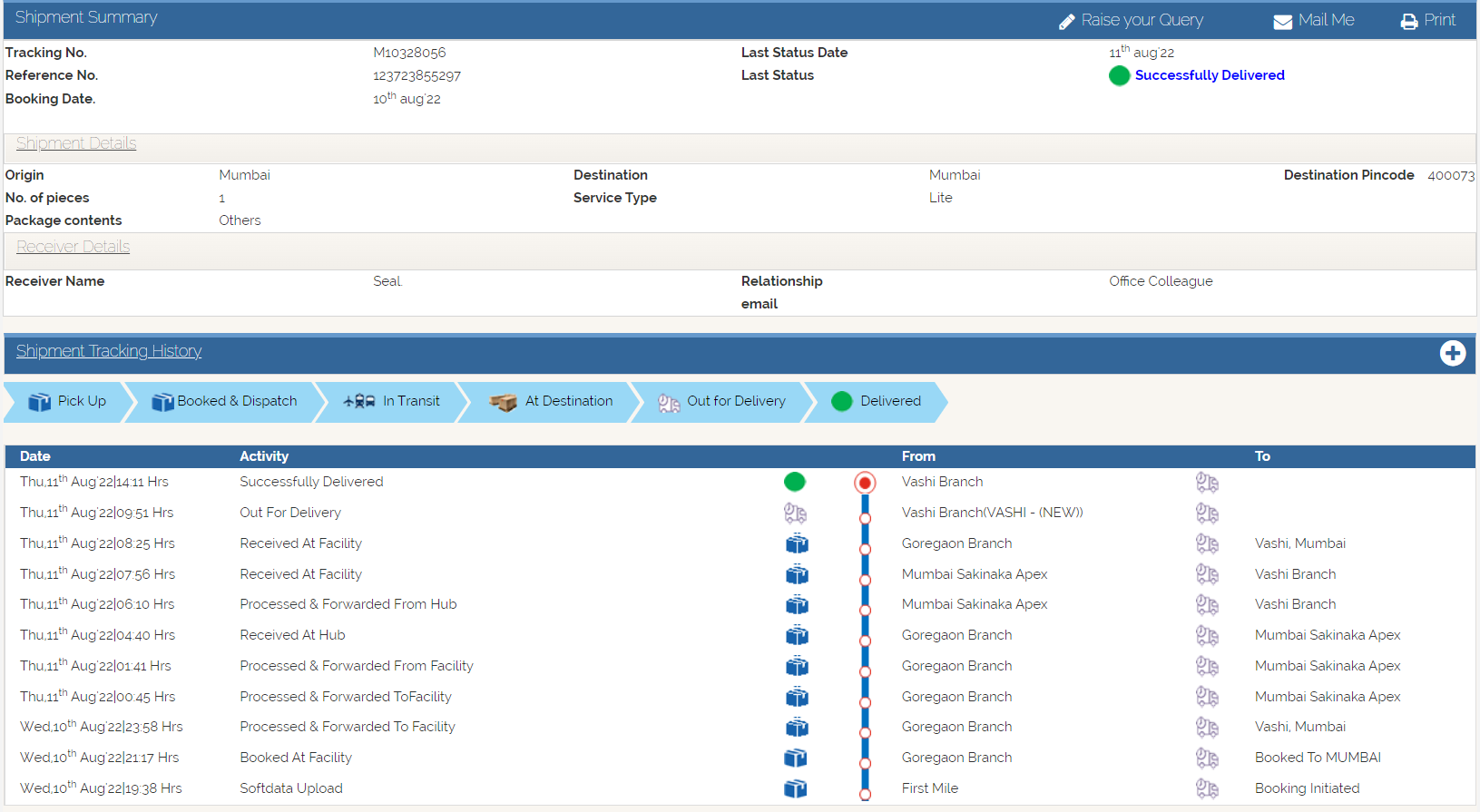This screenshot has width=1480, height=812.
Task: Click the Booked To MUMBAI destination text
Action: tap(1318, 758)
